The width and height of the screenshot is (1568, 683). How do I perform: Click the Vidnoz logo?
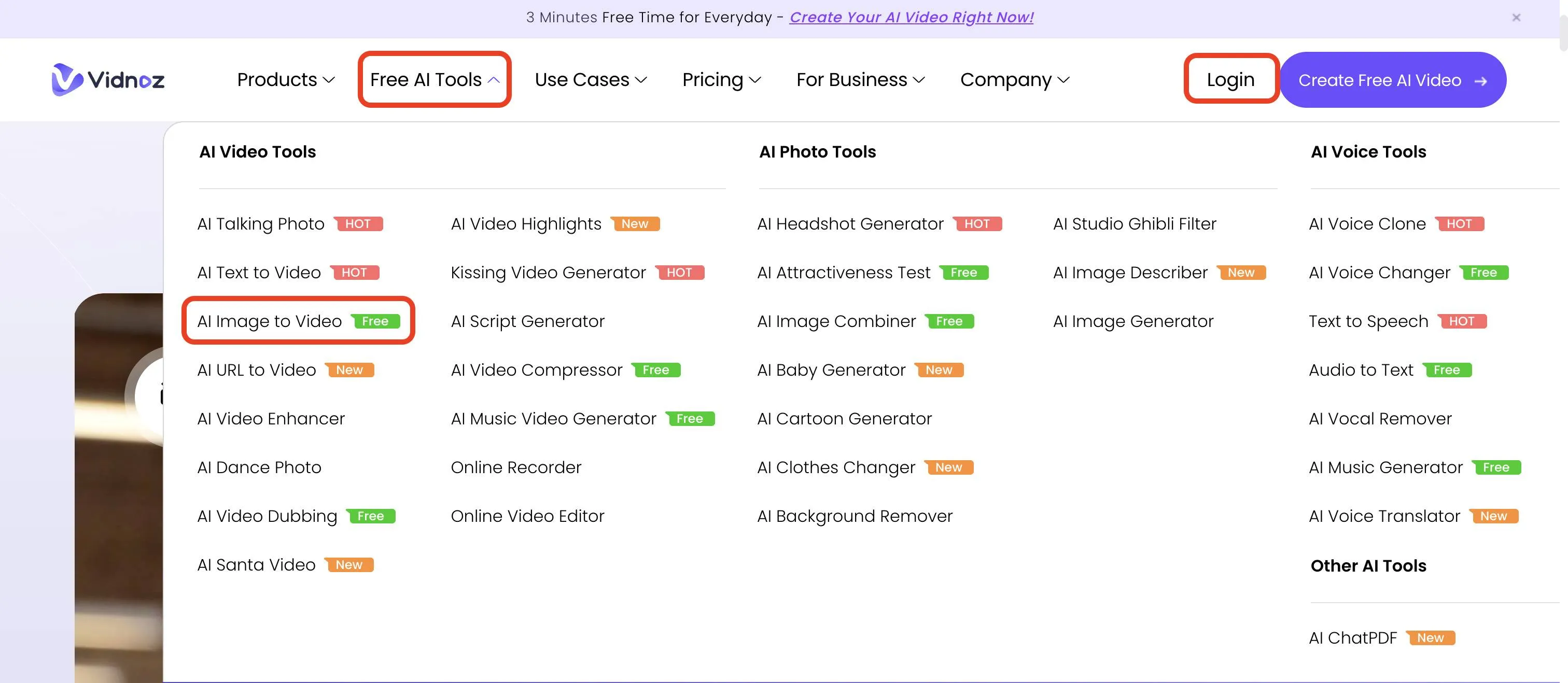click(x=108, y=80)
